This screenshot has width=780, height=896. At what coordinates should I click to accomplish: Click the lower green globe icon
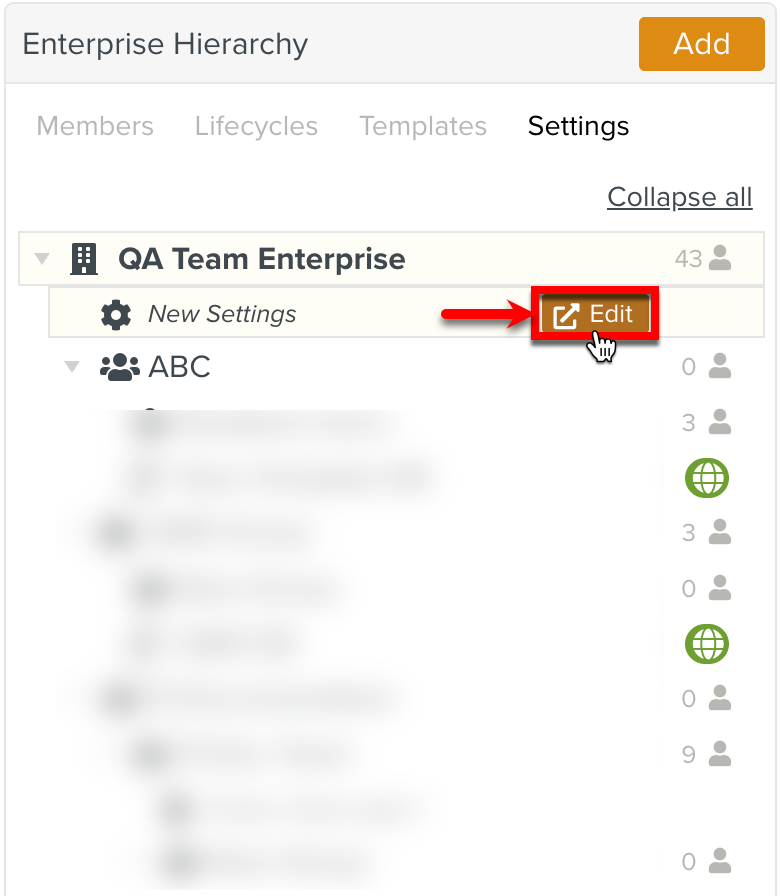tap(707, 643)
